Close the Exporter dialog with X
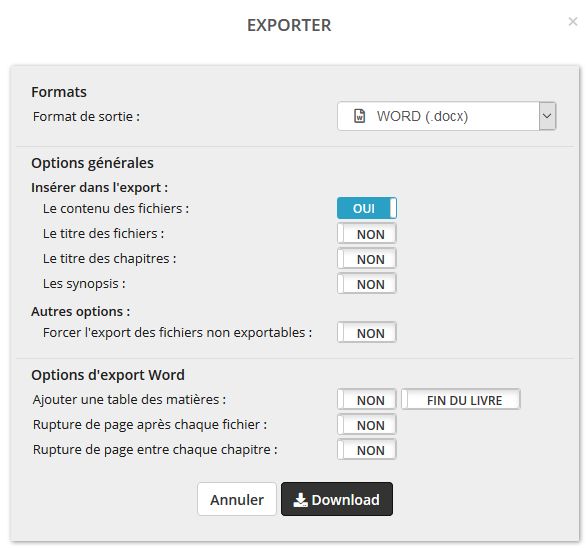Image resolution: width=588 pixels, height=548 pixels. [572, 22]
